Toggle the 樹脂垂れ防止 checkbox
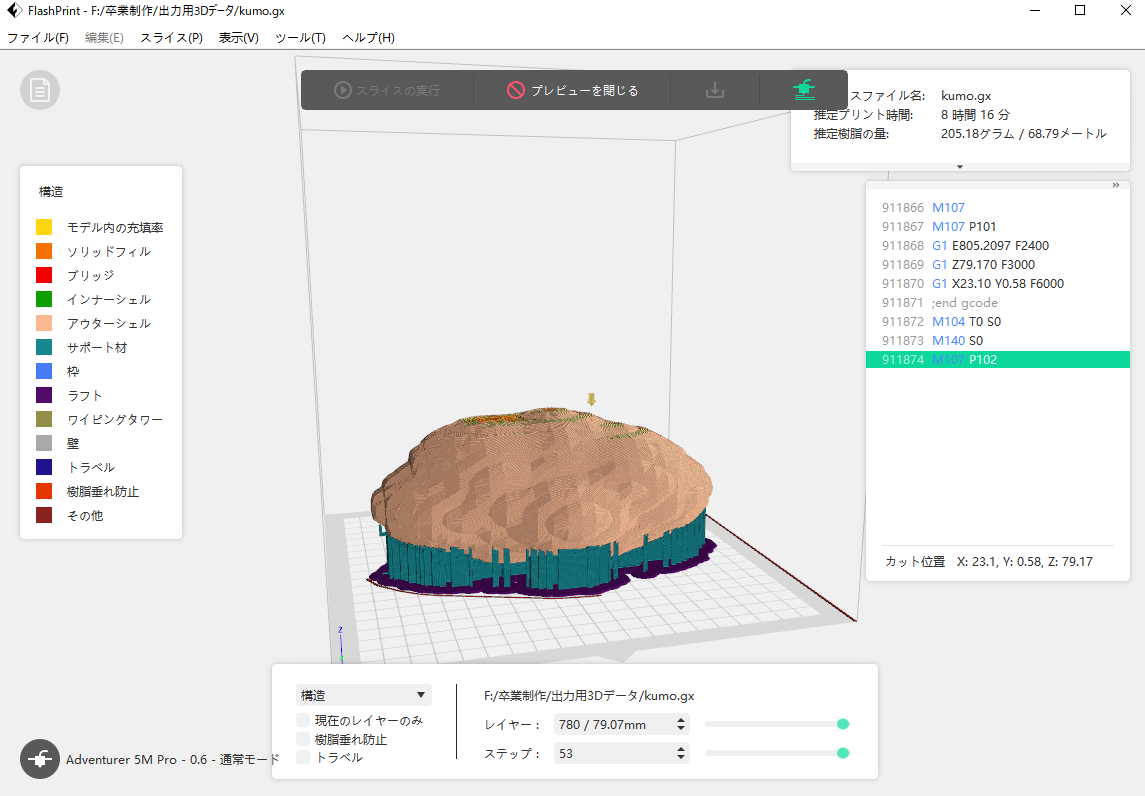 click(x=303, y=740)
